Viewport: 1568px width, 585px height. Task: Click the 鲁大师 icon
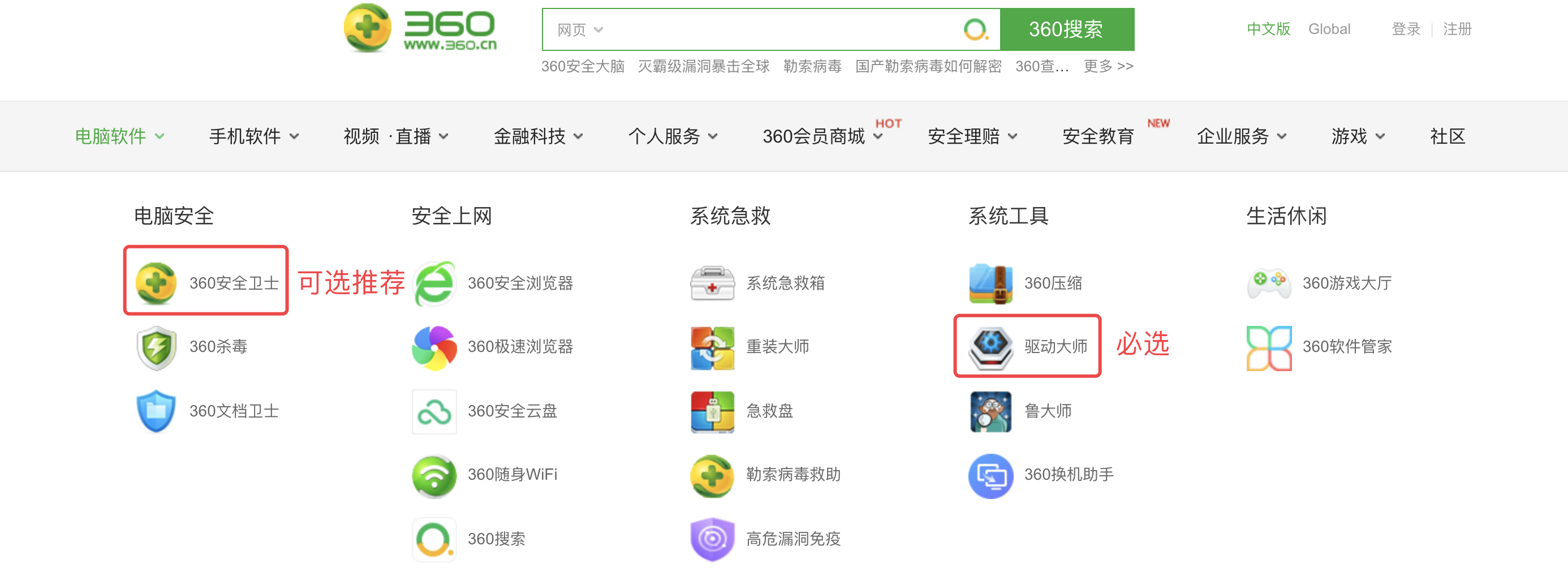(x=990, y=412)
